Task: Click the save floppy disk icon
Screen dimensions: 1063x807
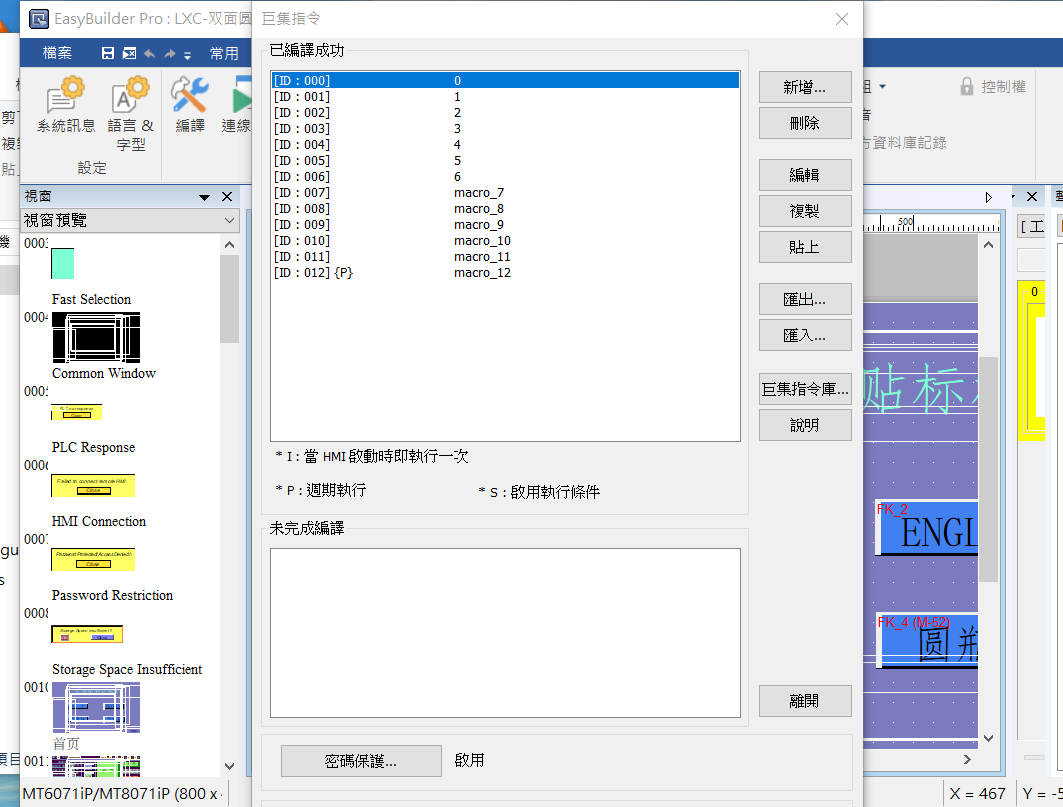Action: click(x=108, y=54)
